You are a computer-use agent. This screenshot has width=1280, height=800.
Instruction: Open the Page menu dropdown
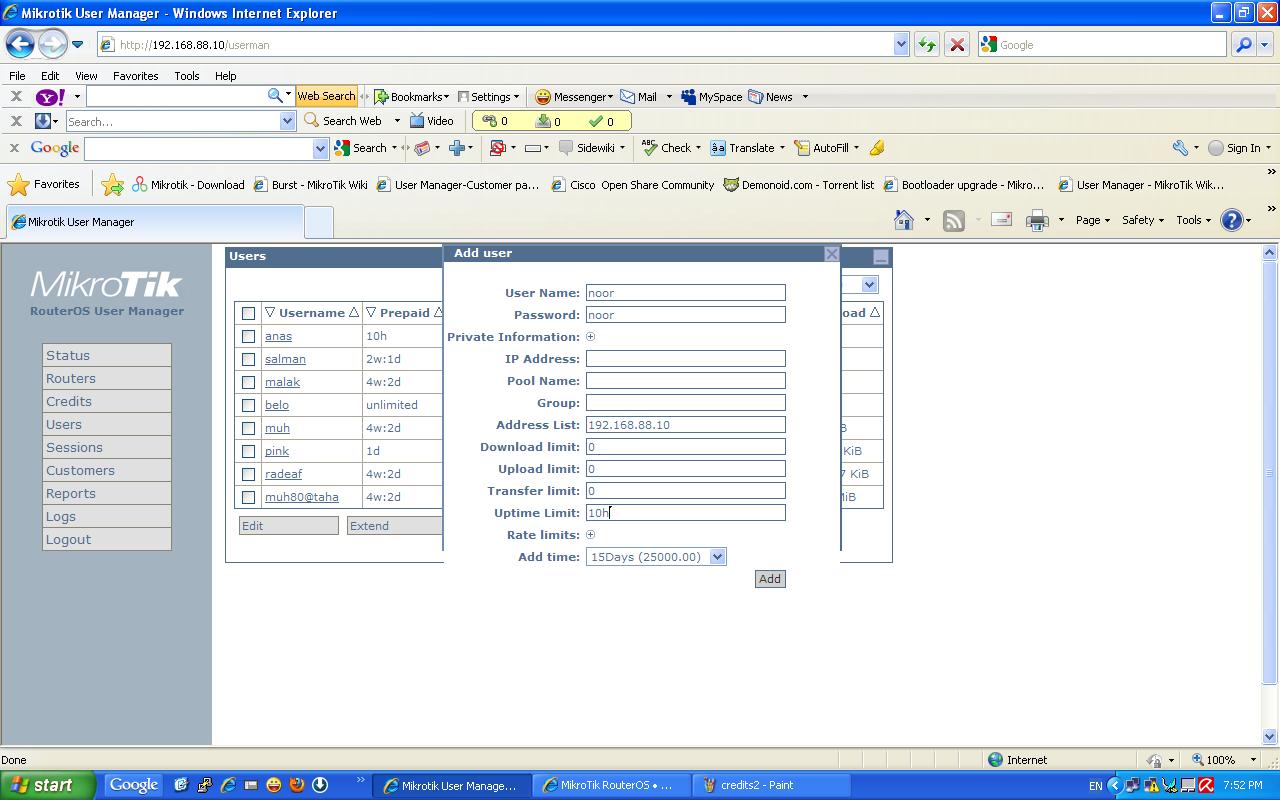click(x=1092, y=220)
